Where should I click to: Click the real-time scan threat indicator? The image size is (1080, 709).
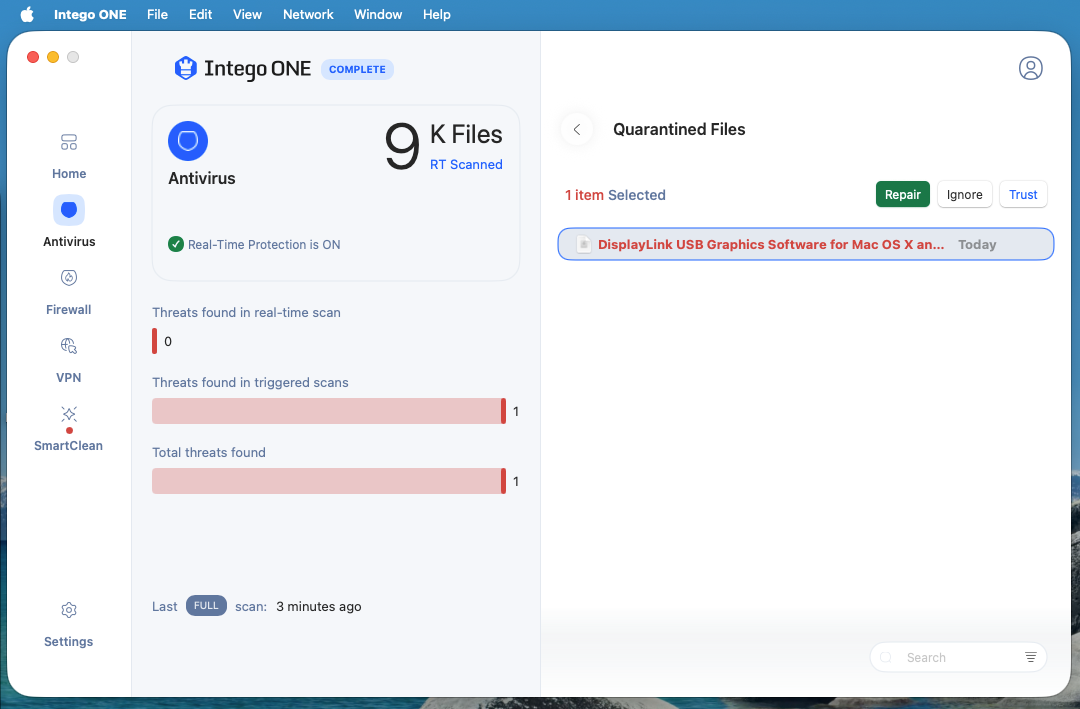pos(154,341)
